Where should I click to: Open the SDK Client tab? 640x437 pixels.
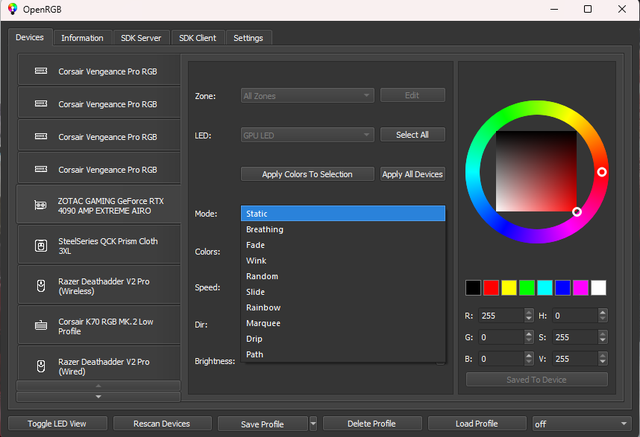(x=198, y=38)
